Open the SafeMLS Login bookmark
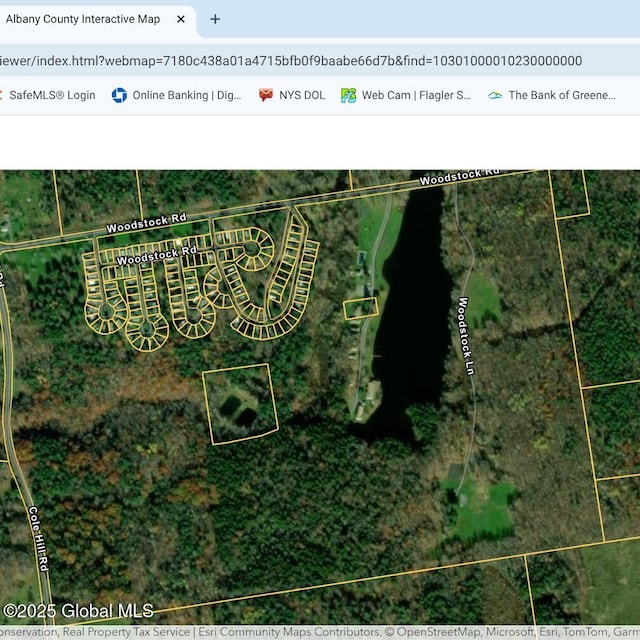640x640 pixels. (x=49, y=95)
